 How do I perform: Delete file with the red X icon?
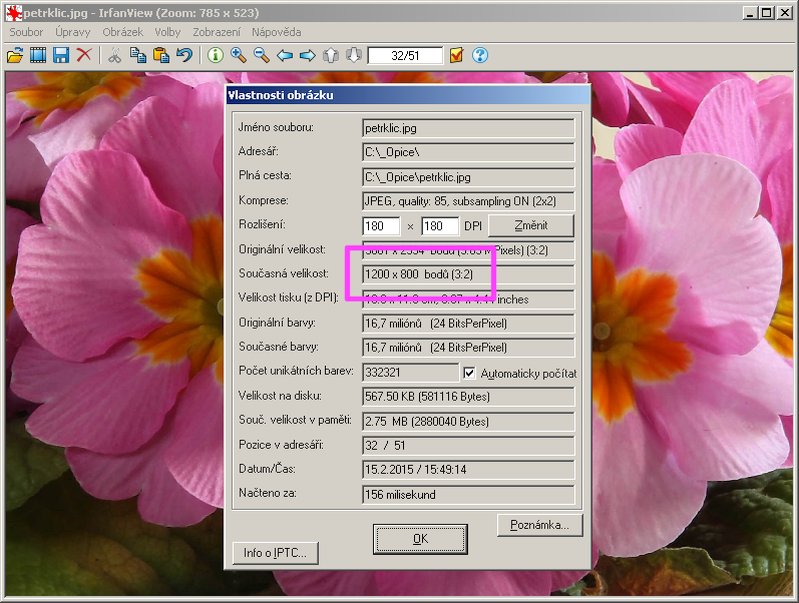pos(84,55)
